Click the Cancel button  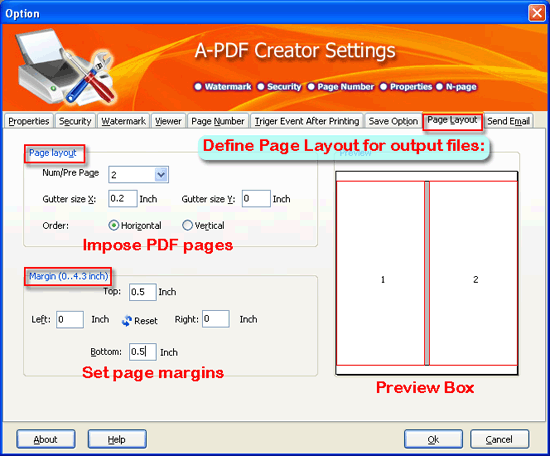pyautogui.click(x=499, y=439)
